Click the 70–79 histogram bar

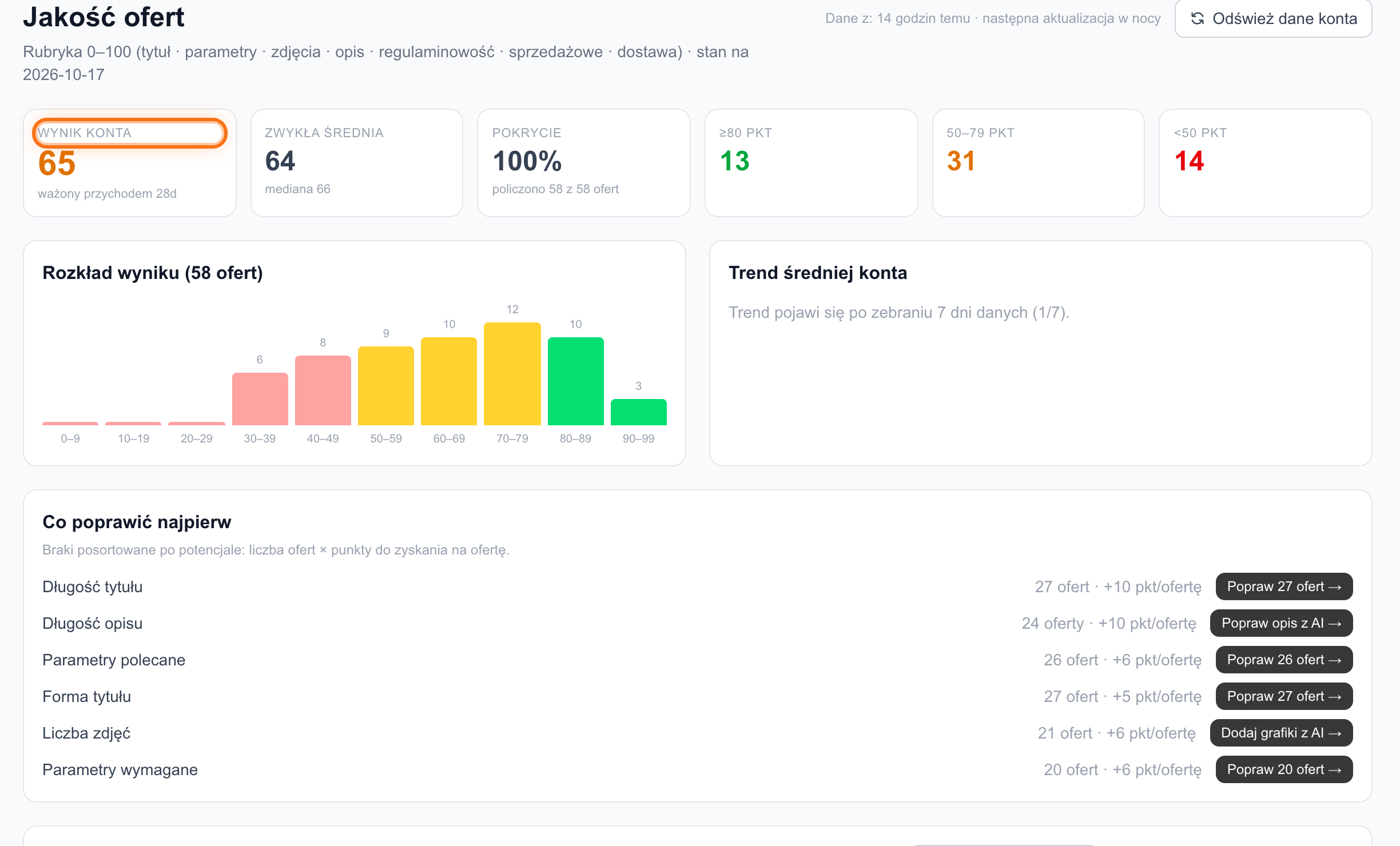(512, 374)
